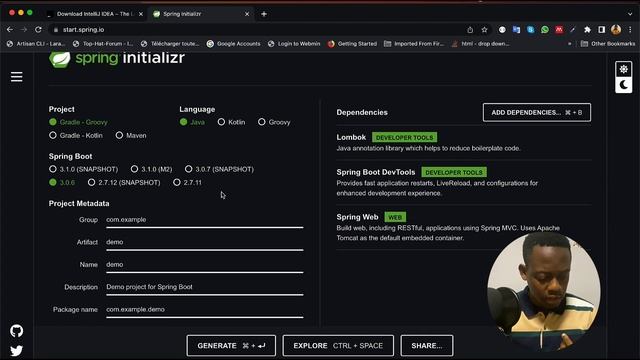This screenshot has height=360, width=640.
Task: Bookmark this page with star icon
Action: click(x=484, y=29)
